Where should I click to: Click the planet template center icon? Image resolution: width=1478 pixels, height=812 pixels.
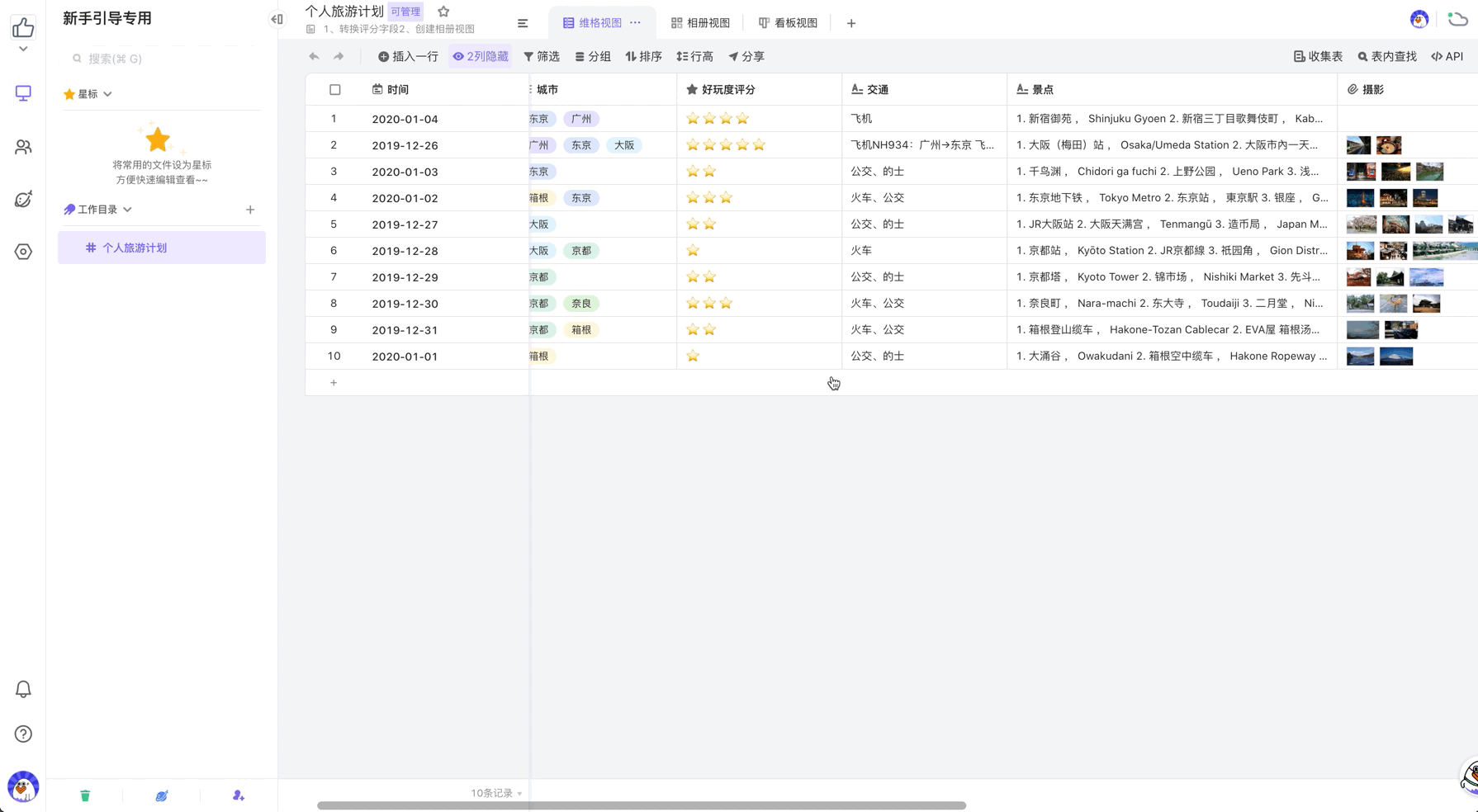pos(162,795)
